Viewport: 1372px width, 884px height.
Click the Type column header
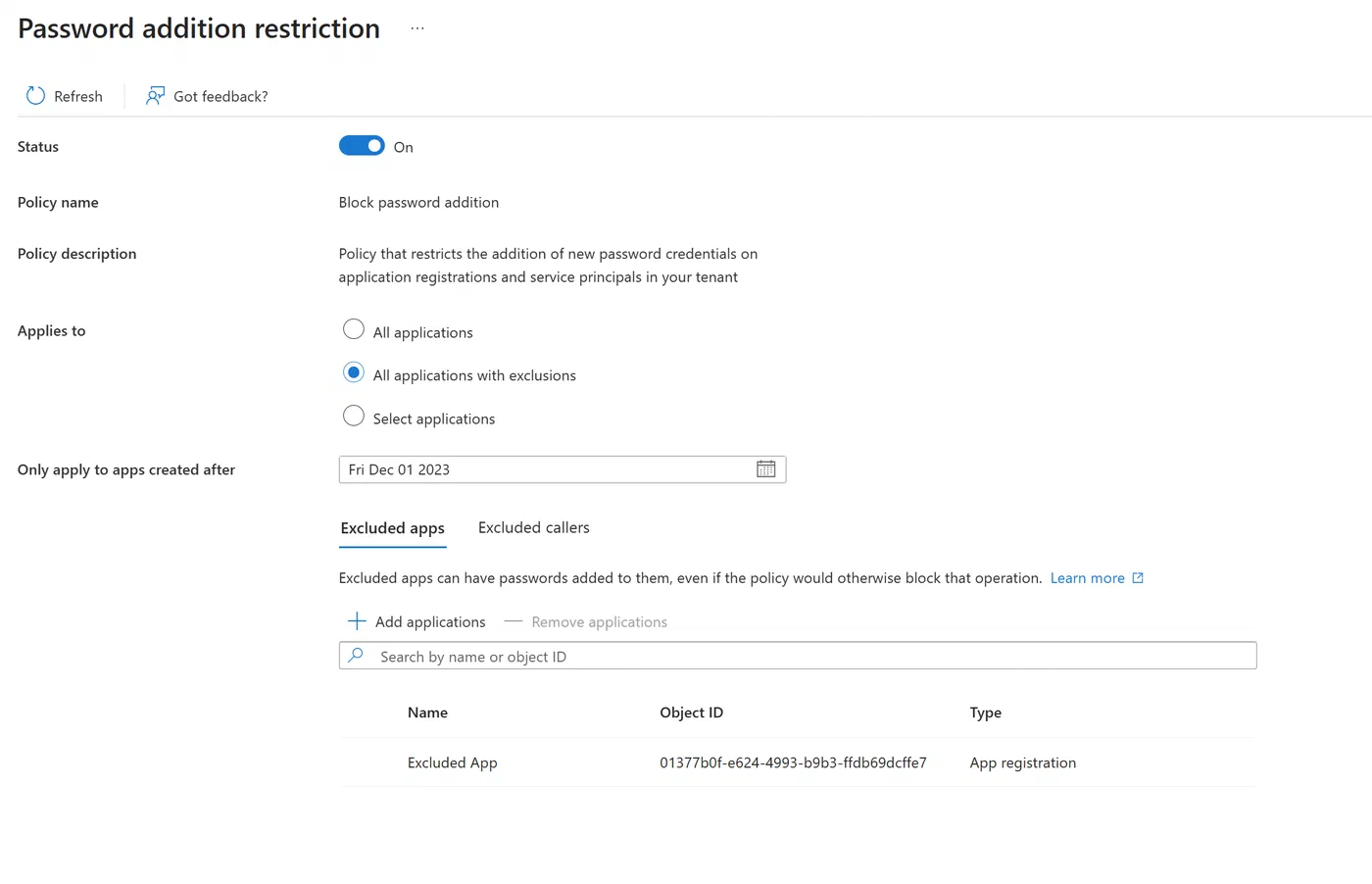coord(986,712)
